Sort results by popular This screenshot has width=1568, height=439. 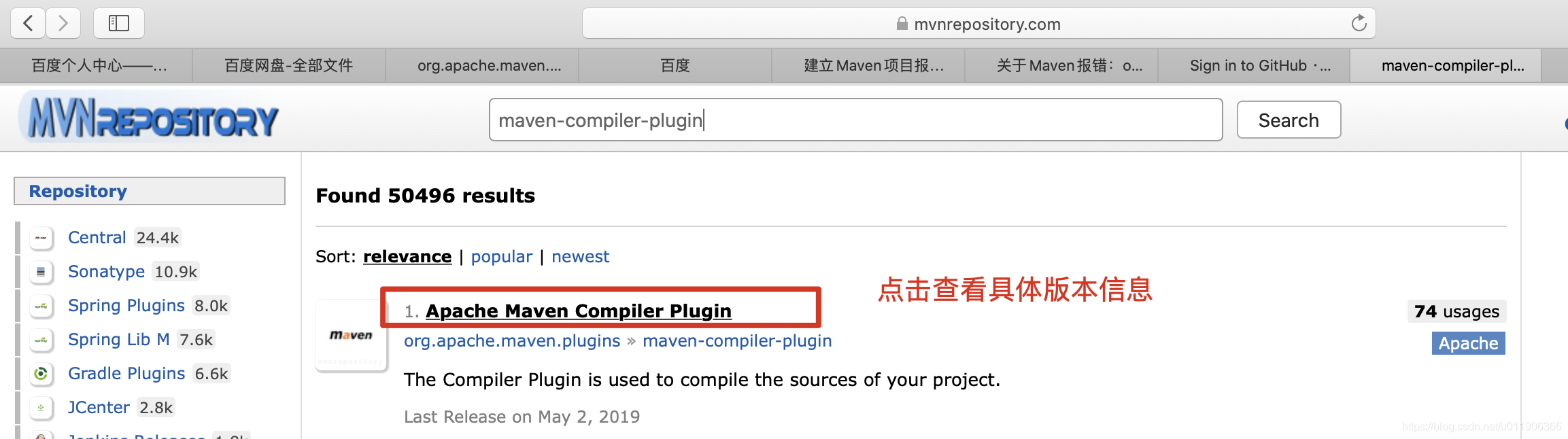(x=502, y=257)
